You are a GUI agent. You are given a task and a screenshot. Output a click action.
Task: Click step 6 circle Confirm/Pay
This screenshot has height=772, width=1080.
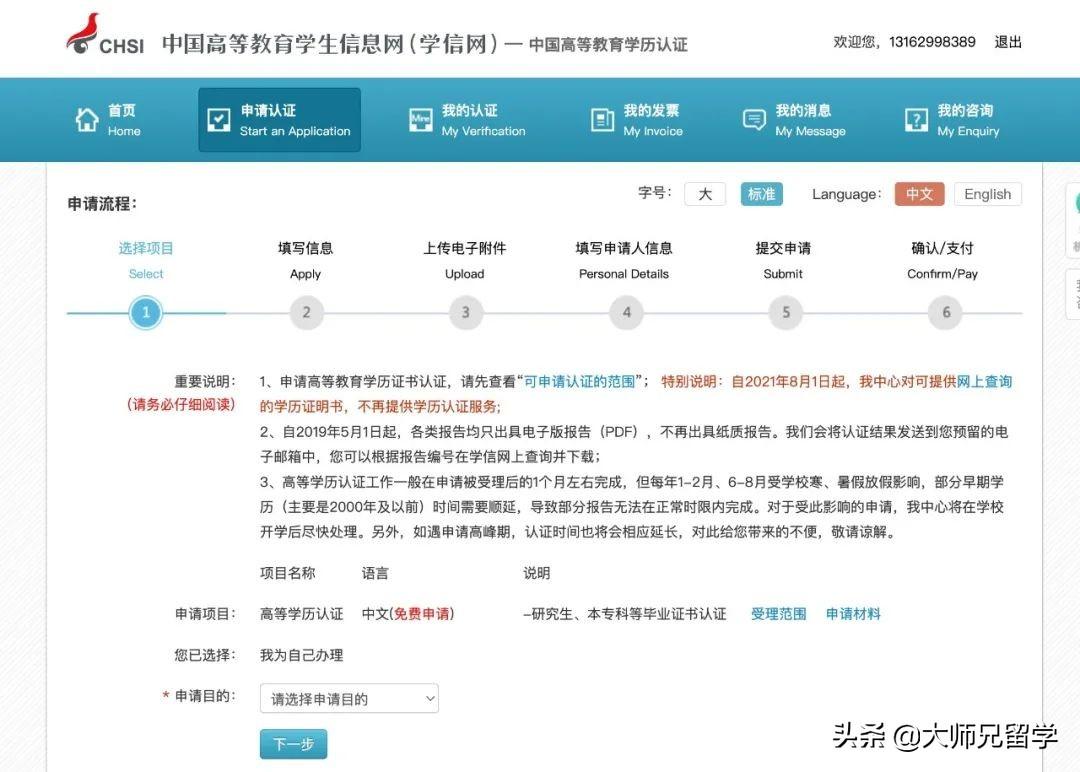pos(946,313)
